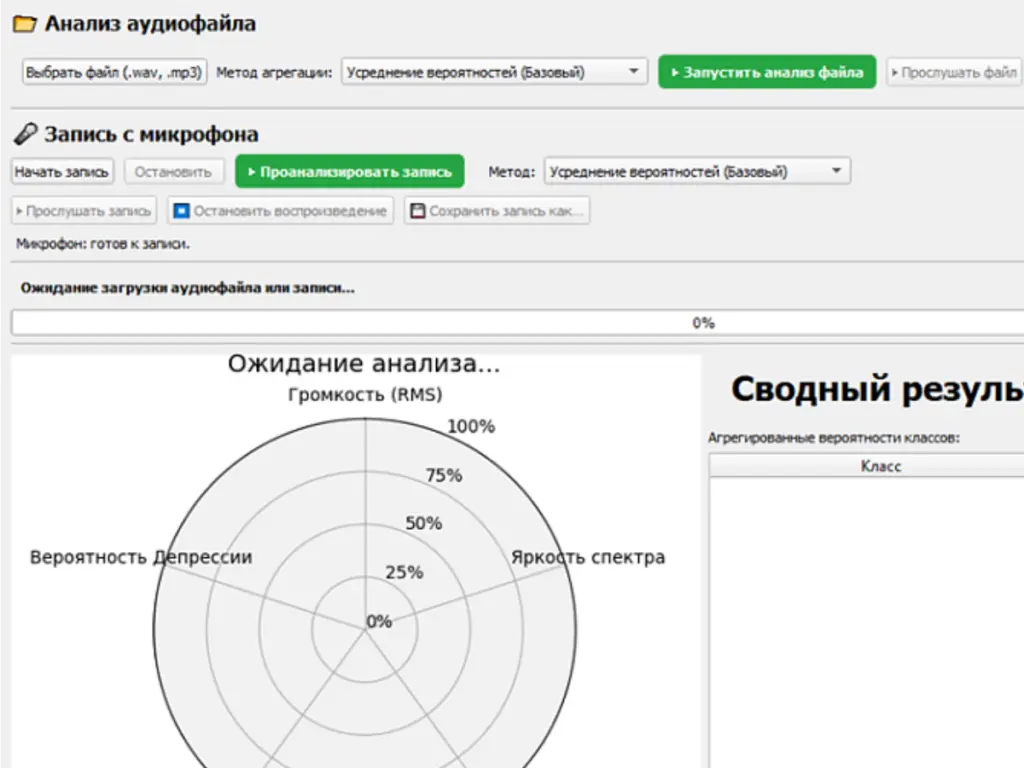Run Запустить анализ файла green button
Screen dimensions: 1024x768
click(767, 72)
